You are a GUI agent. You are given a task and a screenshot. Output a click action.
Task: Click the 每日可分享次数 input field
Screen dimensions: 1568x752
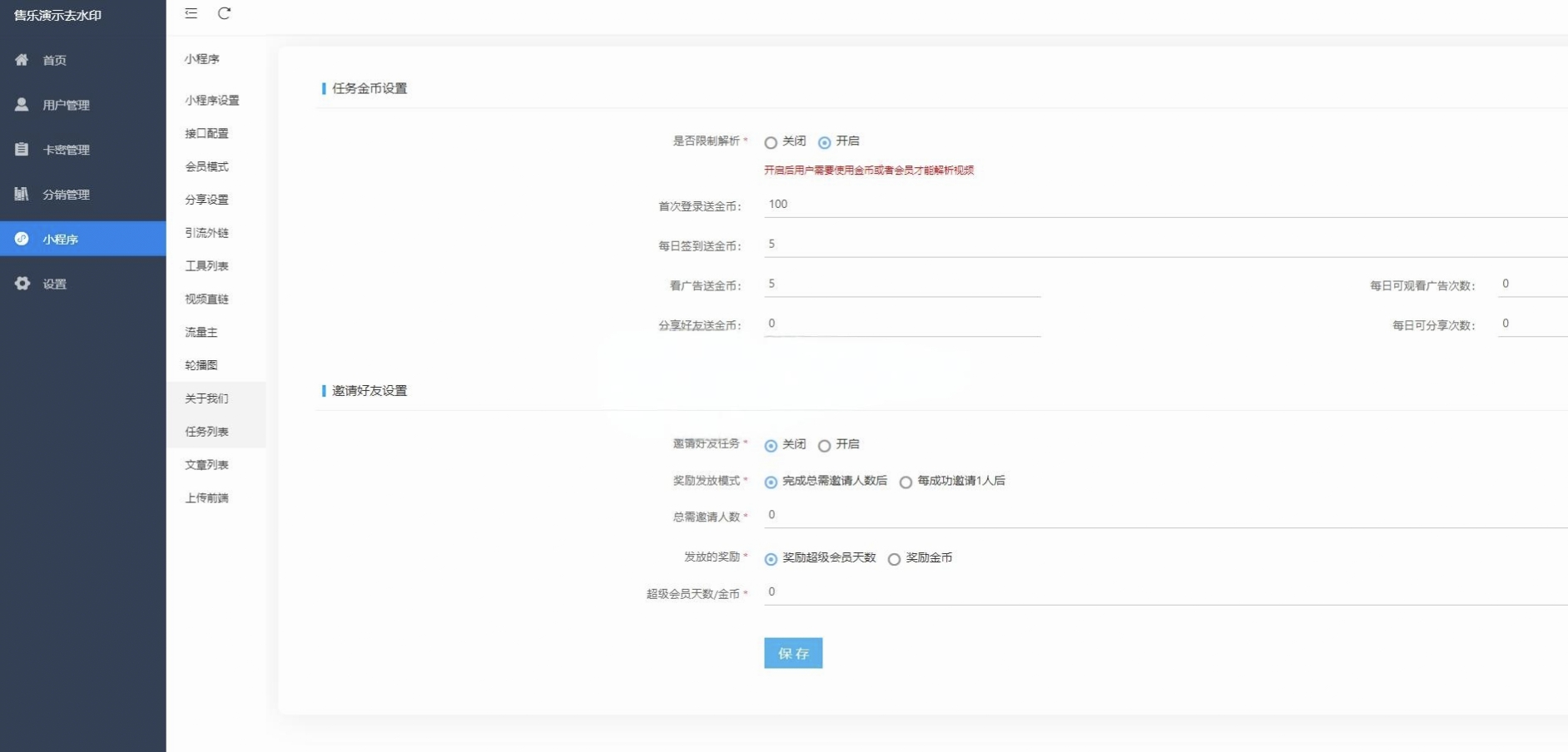[1532, 324]
